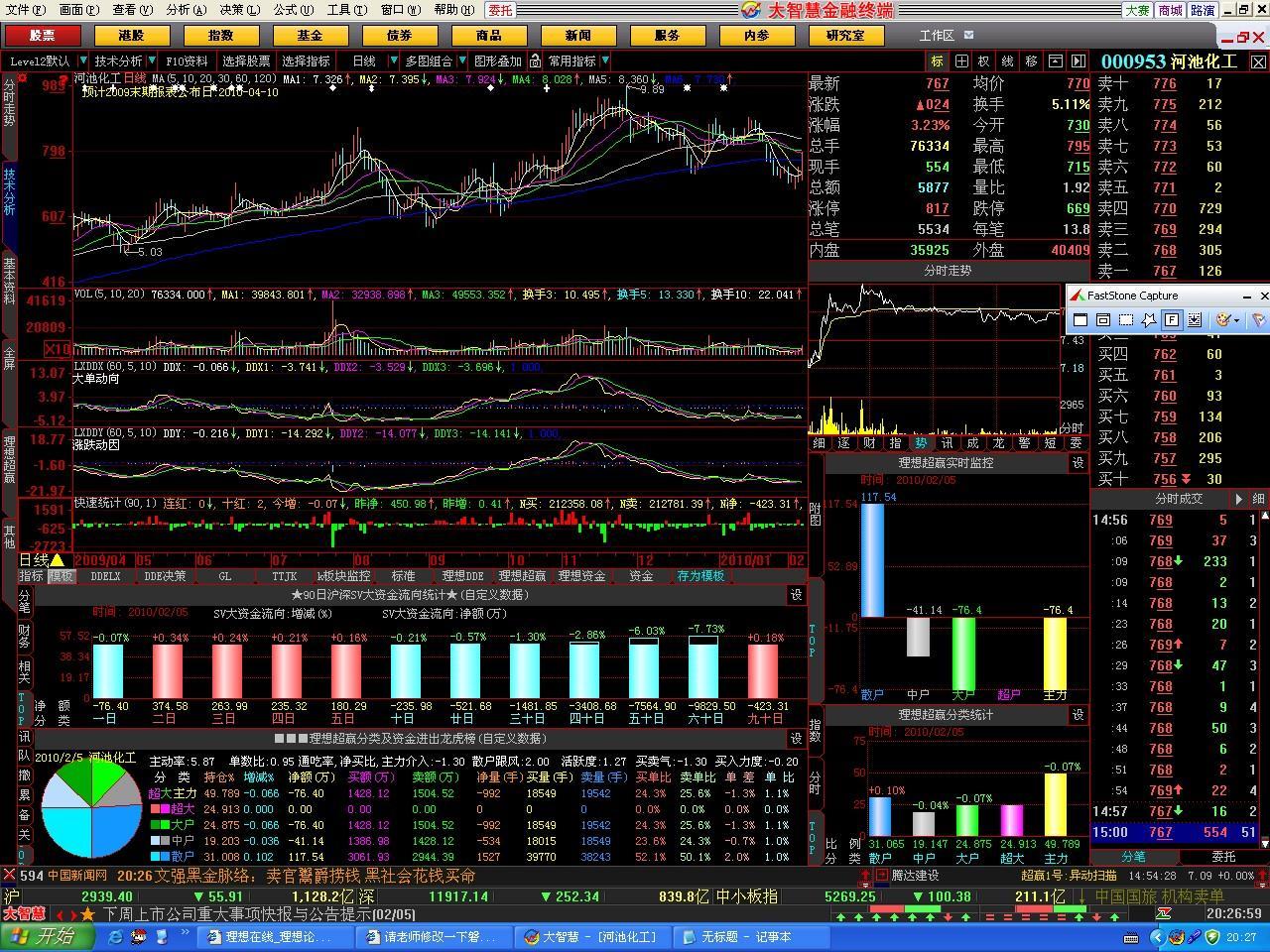Click the play-forward icon before stock code 000953
Viewport: 1270px width, 952px height.
pyautogui.click(x=1077, y=61)
